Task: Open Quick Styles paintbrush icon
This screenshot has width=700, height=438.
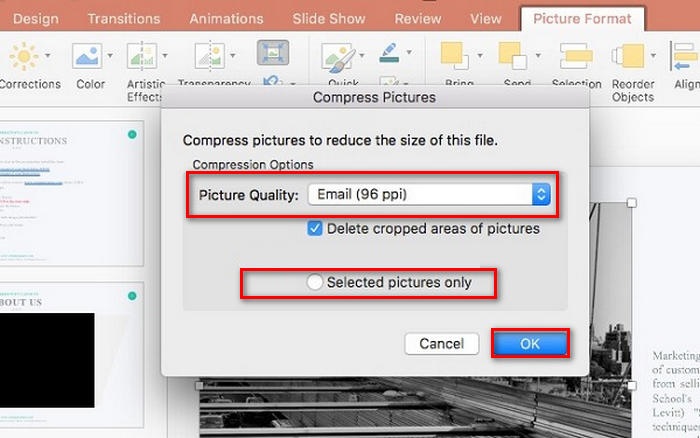Action: [x=339, y=57]
